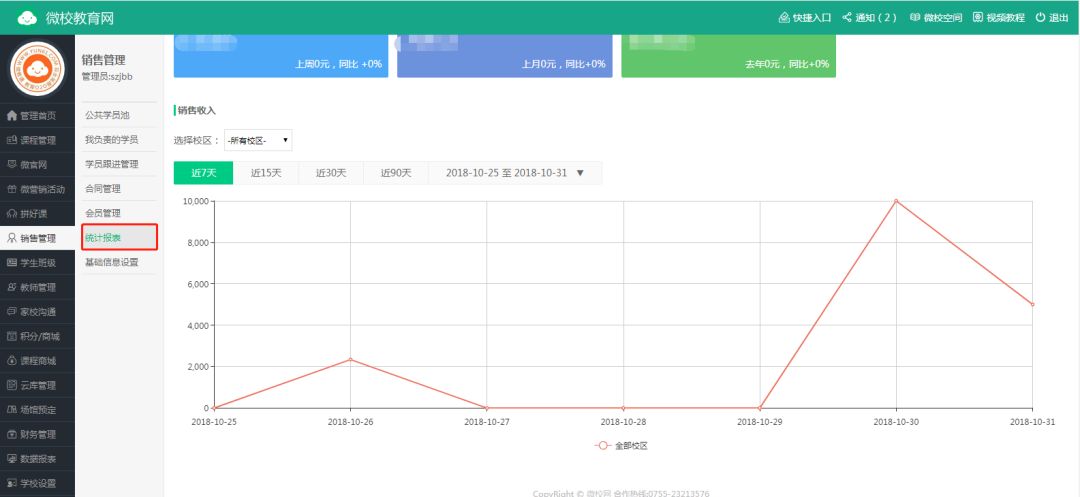Open 视频教程 video tutorials
This screenshot has width=1080, height=497.
[999, 18]
